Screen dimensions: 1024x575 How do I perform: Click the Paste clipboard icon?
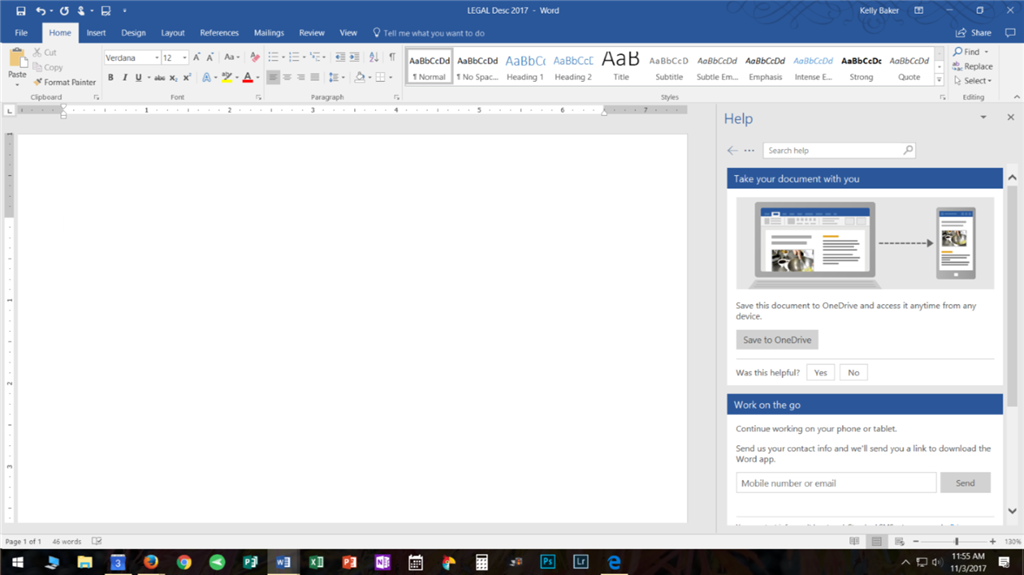tap(17, 60)
